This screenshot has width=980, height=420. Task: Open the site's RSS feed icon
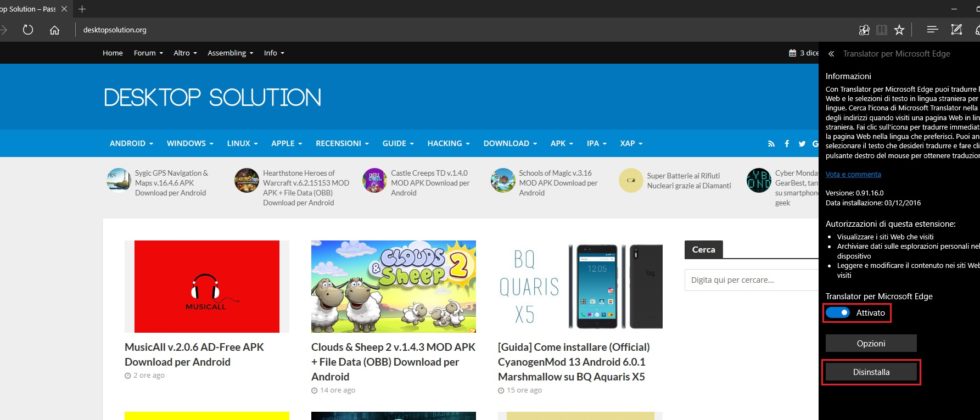(x=772, y=144)
